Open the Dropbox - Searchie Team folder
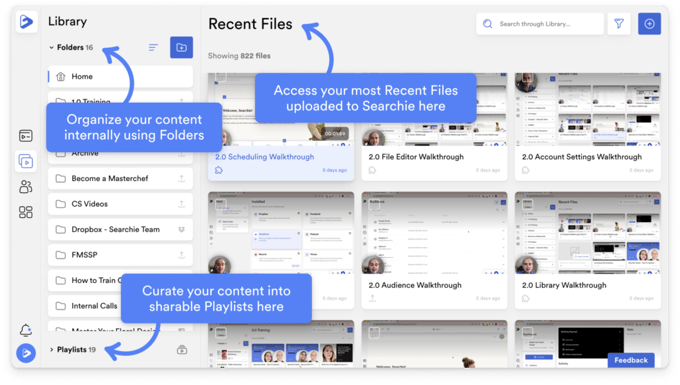The width and height of the screenshot is (680, 385). [x=120, y=229]
